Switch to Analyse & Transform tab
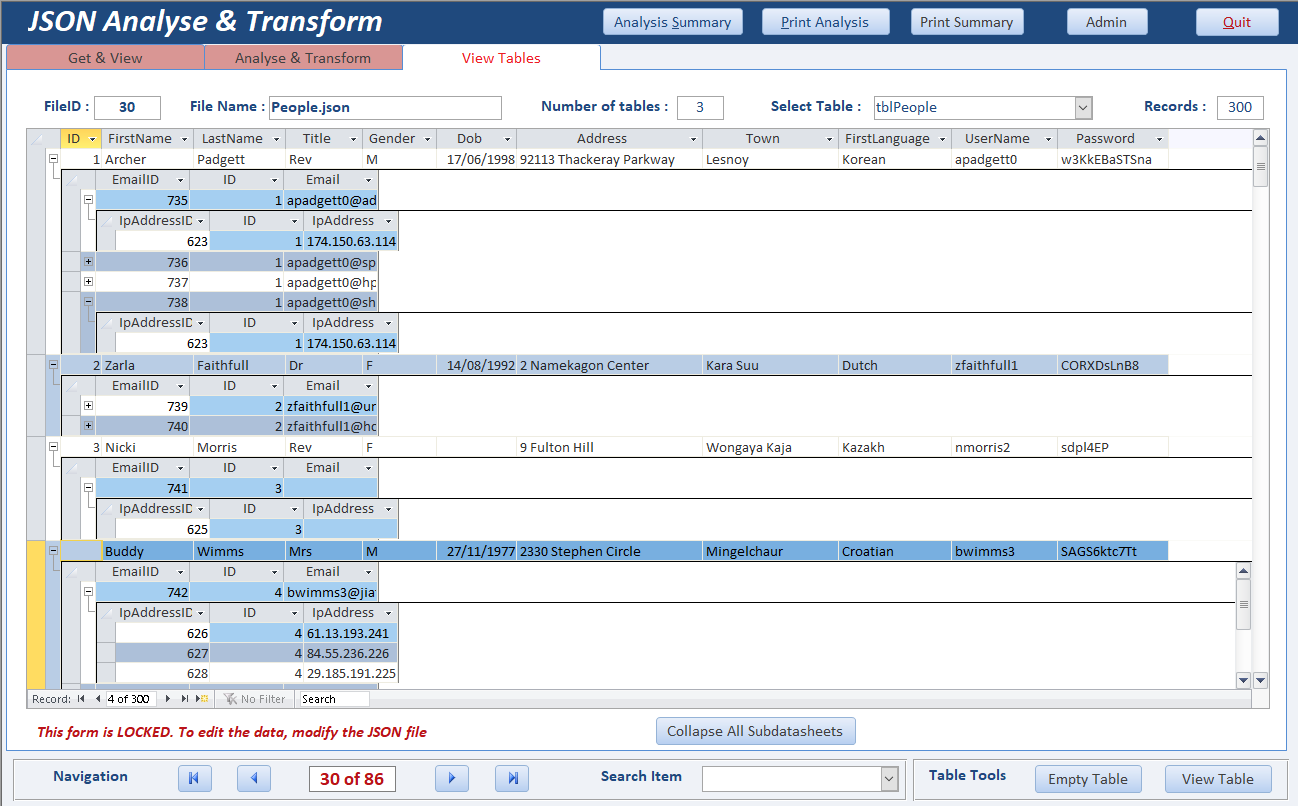1298x806 pixels. coord(303,58)
